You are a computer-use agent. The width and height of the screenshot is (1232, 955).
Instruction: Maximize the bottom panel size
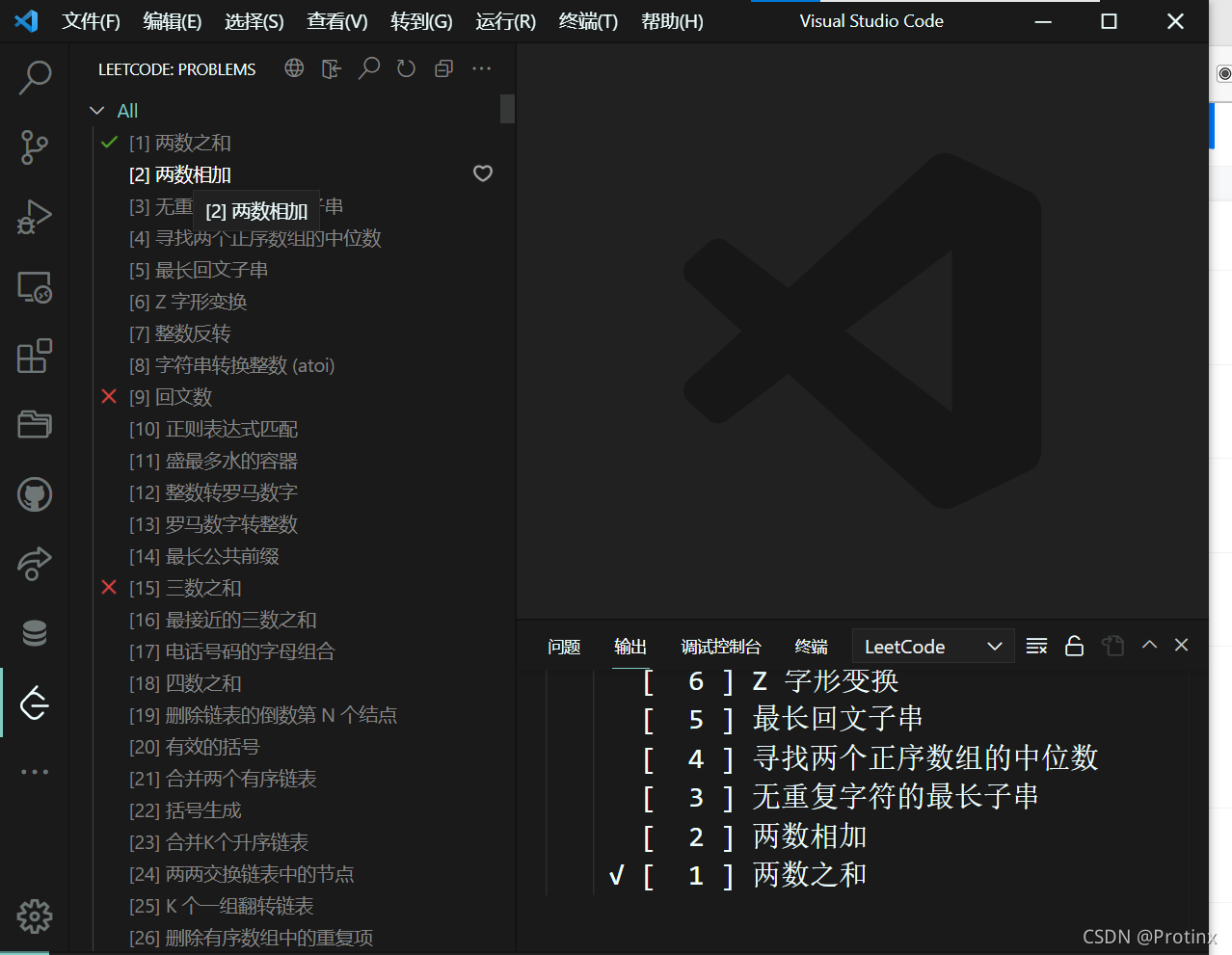(x=1149, y=645)
